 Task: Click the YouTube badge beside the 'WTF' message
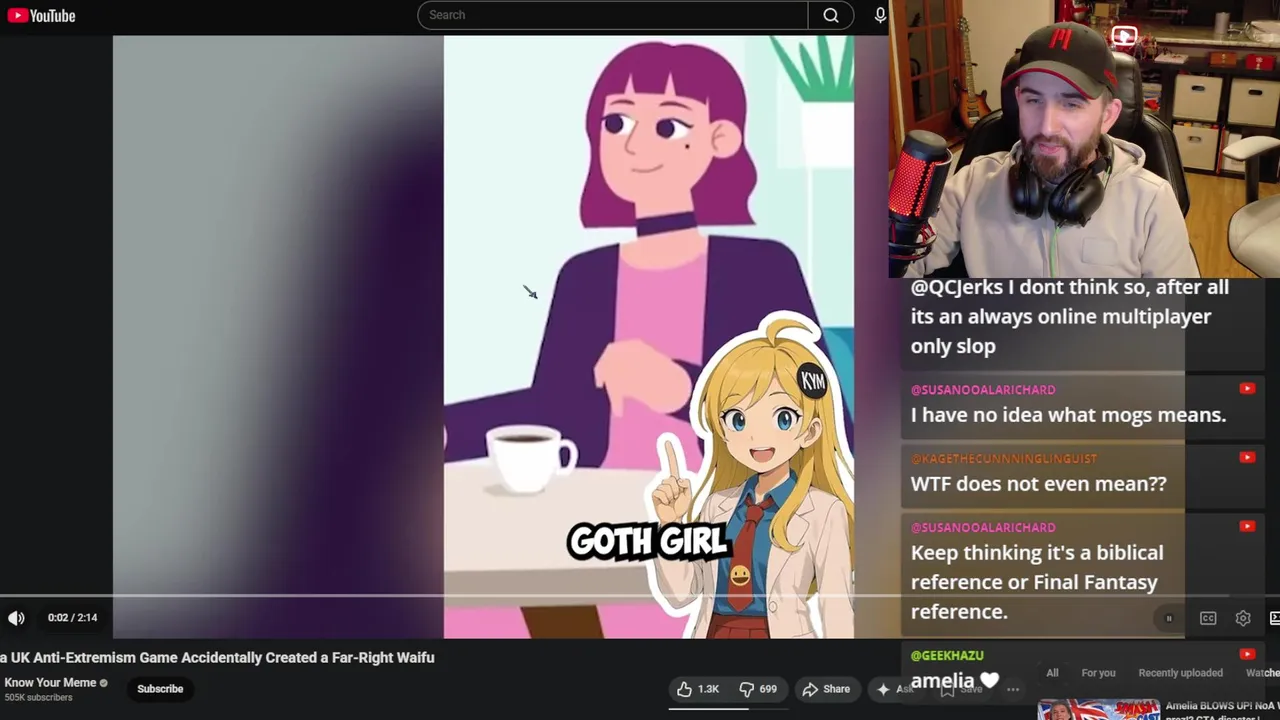click(x=1247, y=458)
